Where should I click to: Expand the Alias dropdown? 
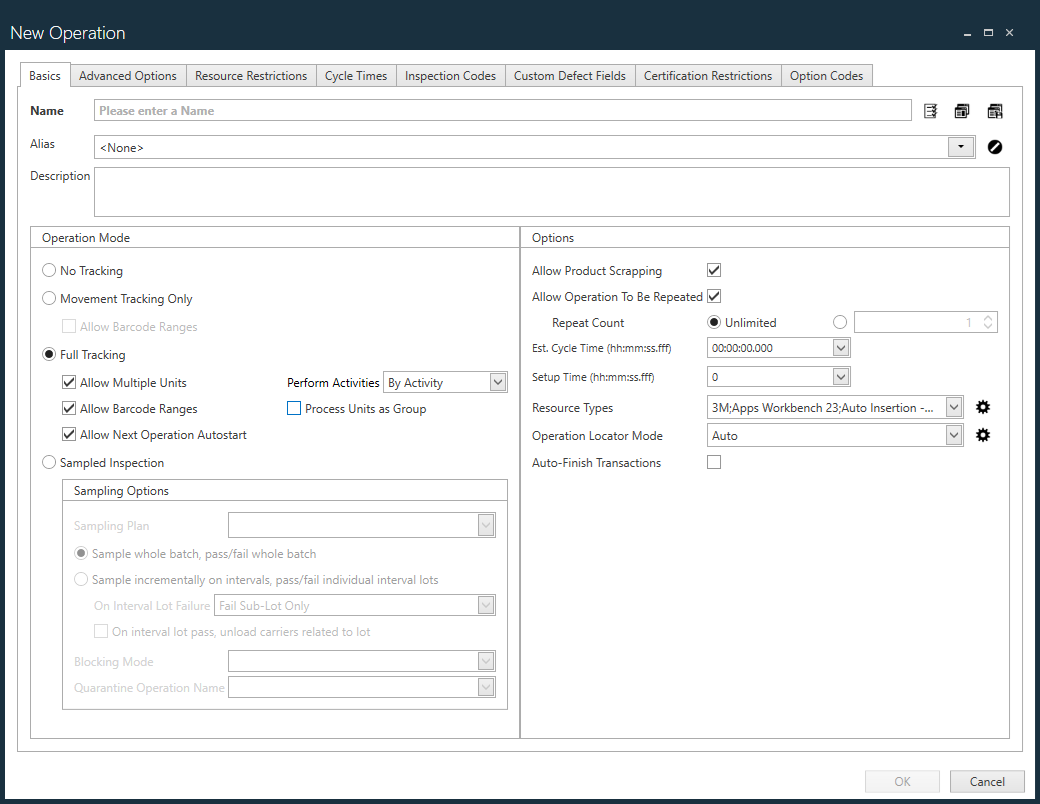click(x=960, y=147)
